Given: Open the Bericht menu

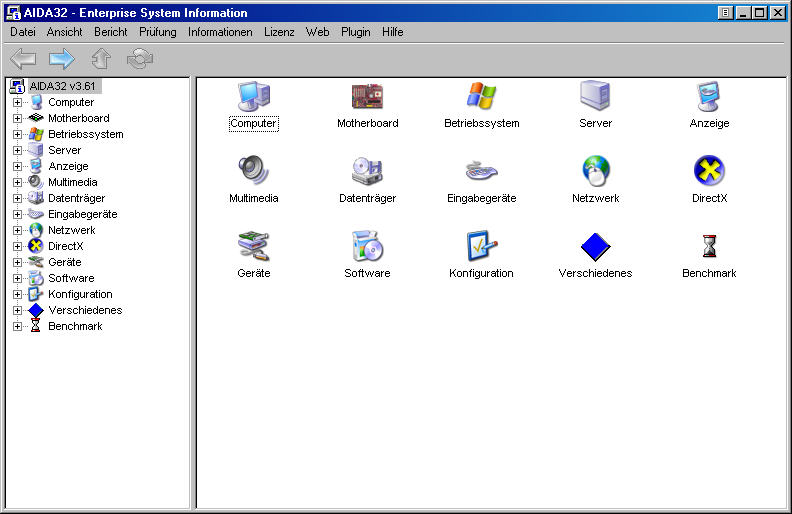Looking at the screenshot, I should pos(110,32).
